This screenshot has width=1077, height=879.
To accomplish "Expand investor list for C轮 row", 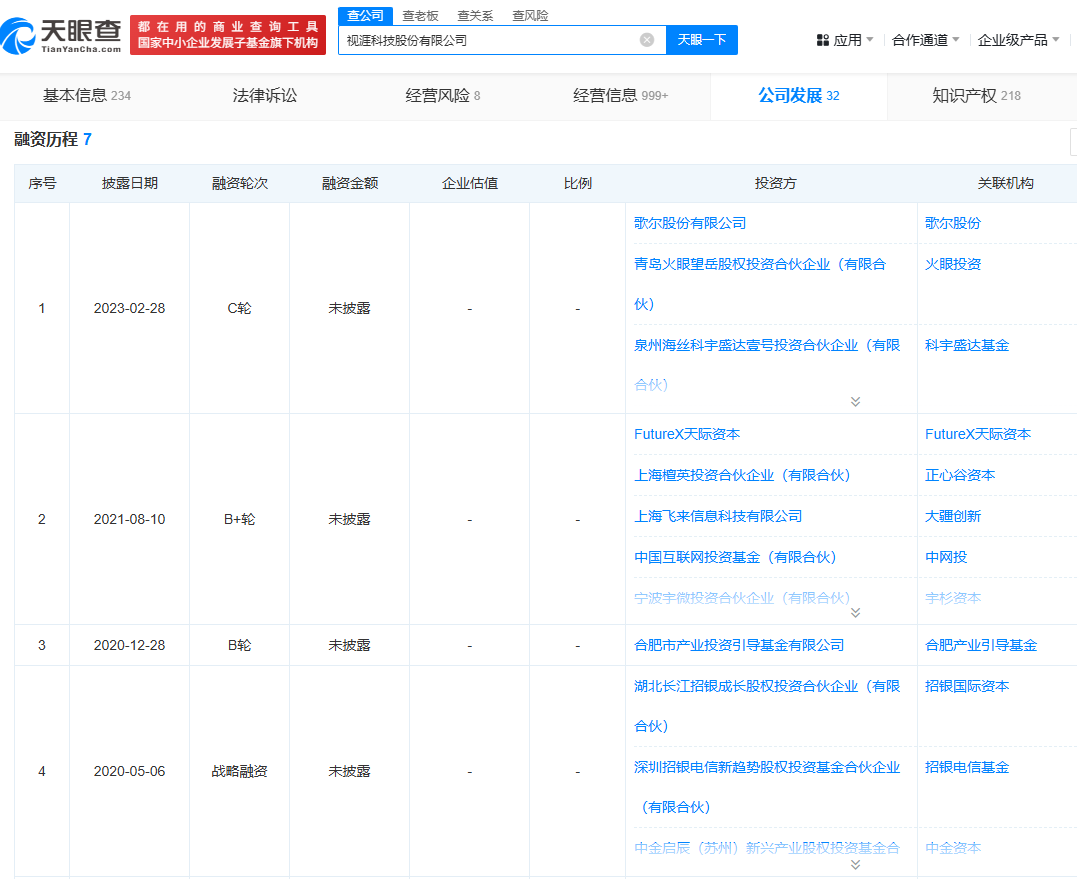I will point(855,401).
